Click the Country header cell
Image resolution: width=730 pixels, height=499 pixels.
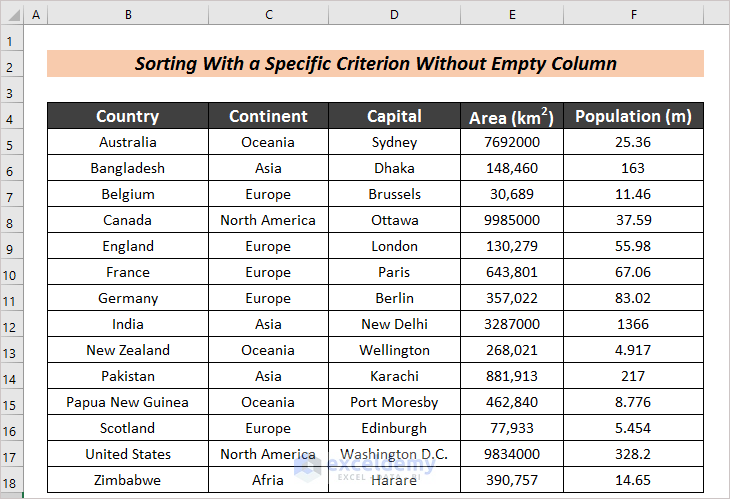click(128, 116)
